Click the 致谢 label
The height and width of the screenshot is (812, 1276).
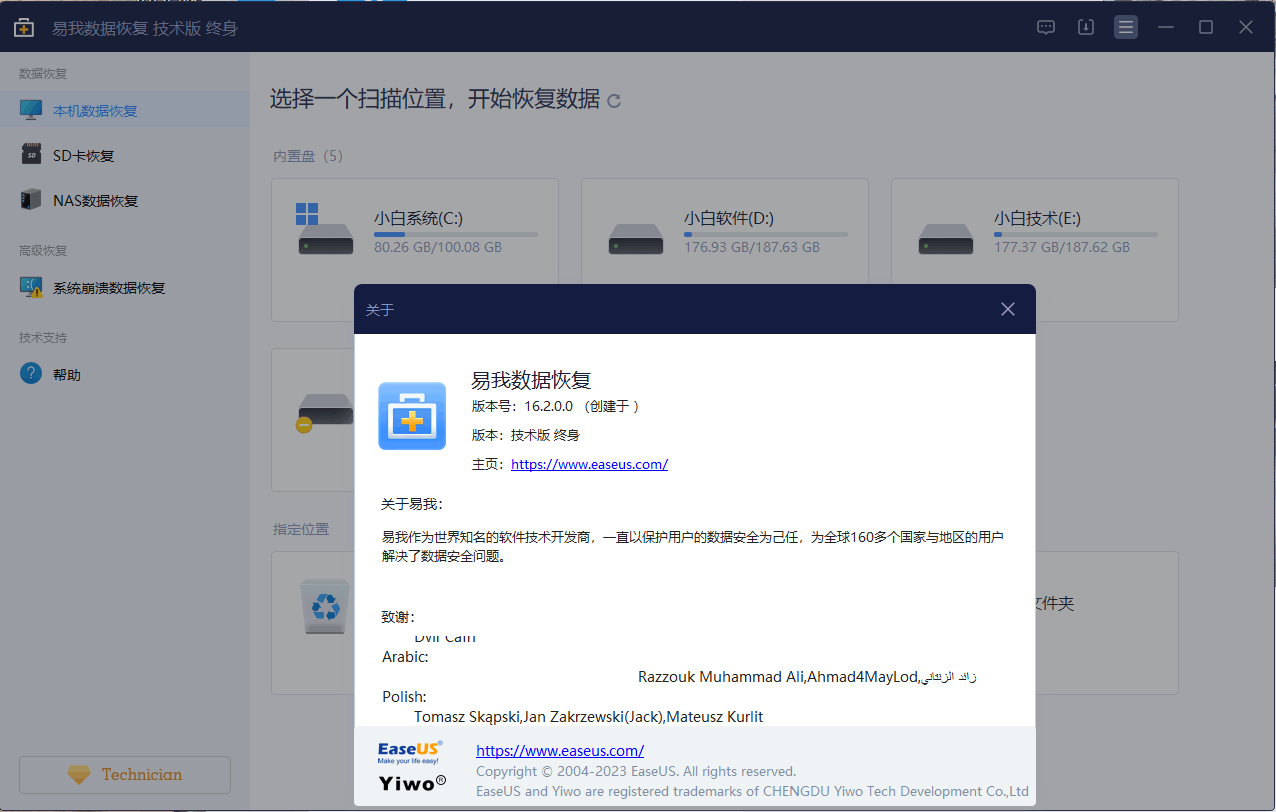tap(398, 617)
